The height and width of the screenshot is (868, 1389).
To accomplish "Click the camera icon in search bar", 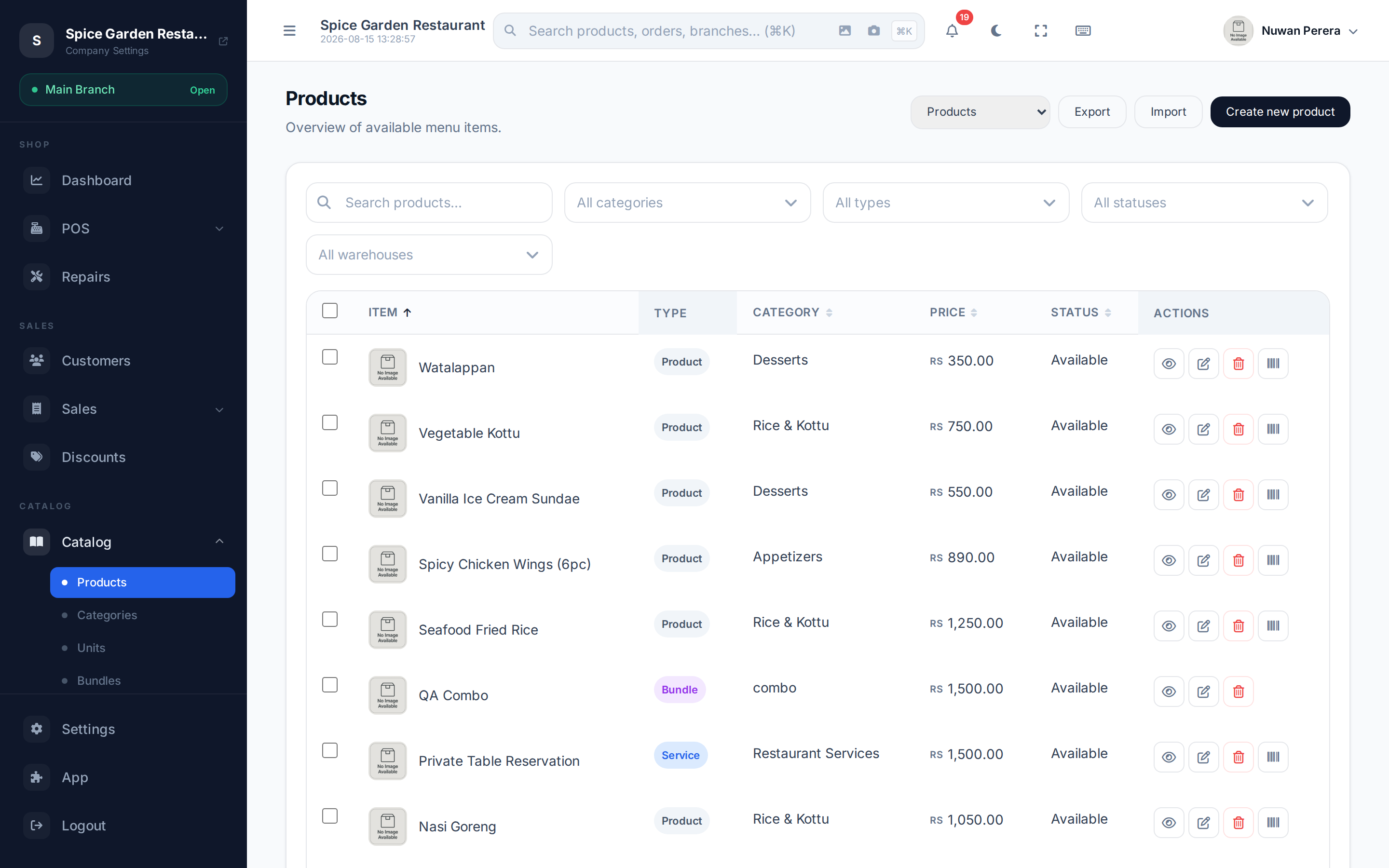I will pos(873,31).
